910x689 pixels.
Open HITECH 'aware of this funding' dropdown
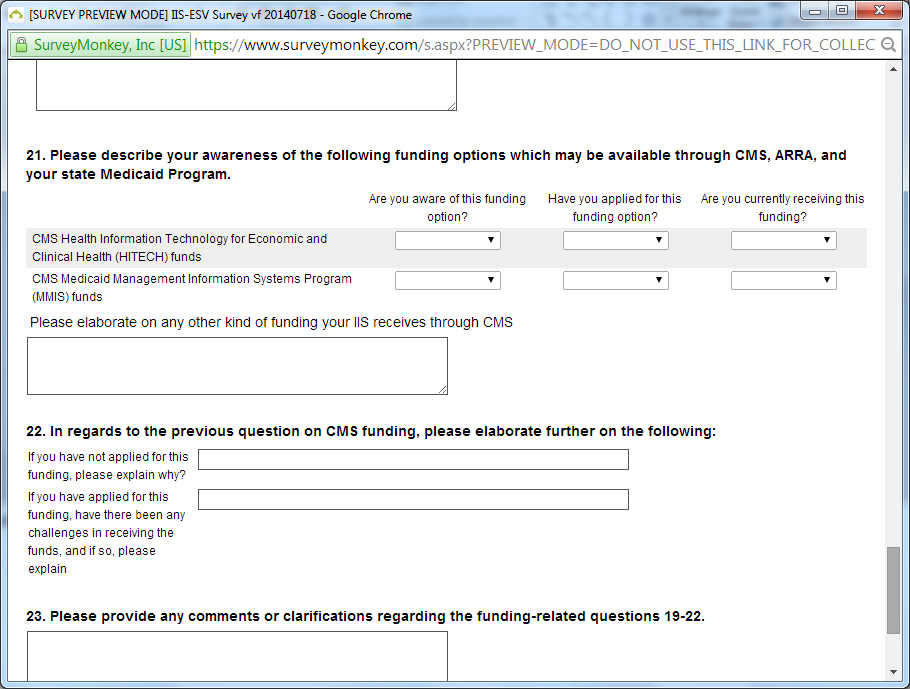tap(447, 240)
